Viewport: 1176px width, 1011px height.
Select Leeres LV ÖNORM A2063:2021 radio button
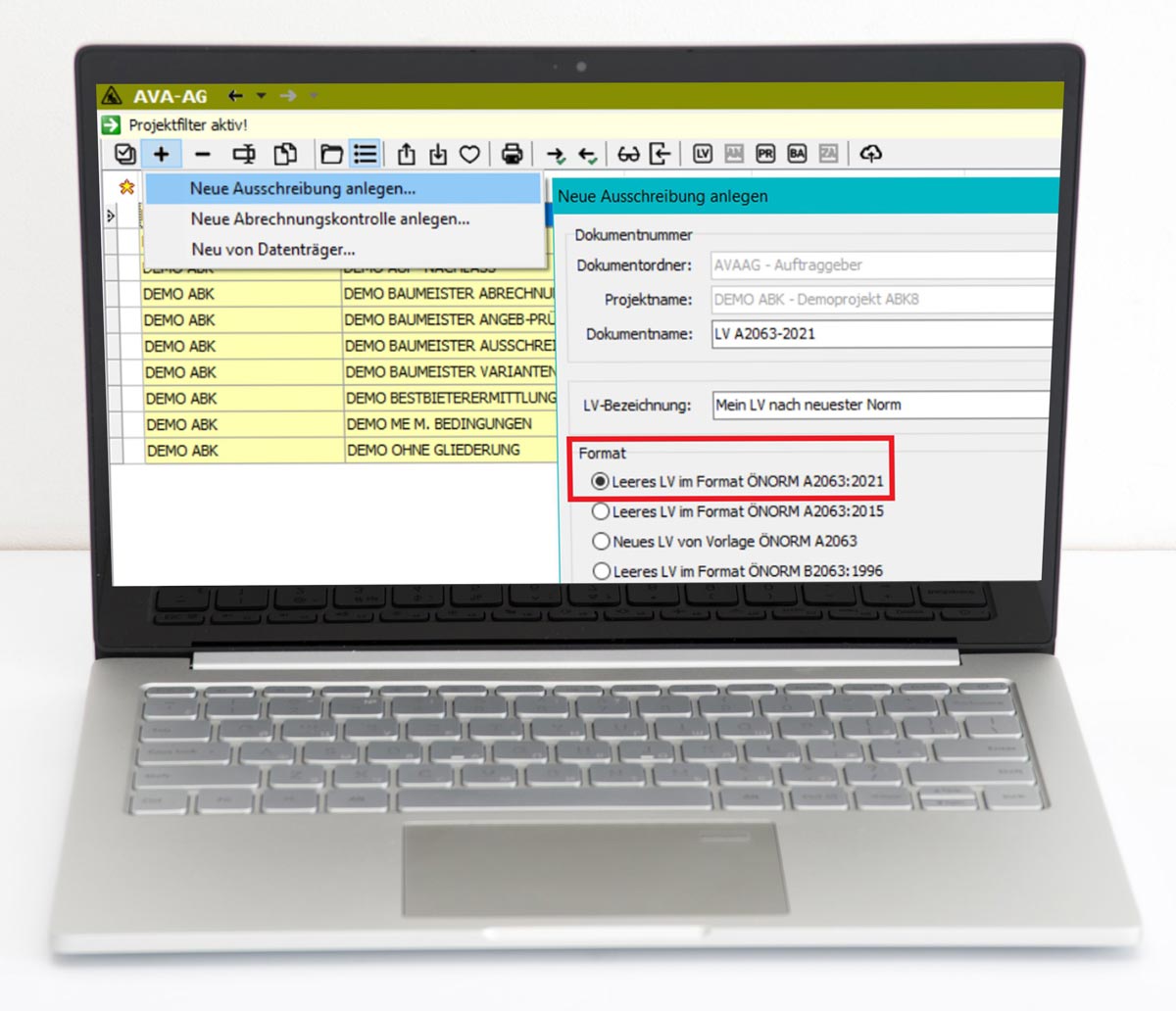tap(600, 481)
